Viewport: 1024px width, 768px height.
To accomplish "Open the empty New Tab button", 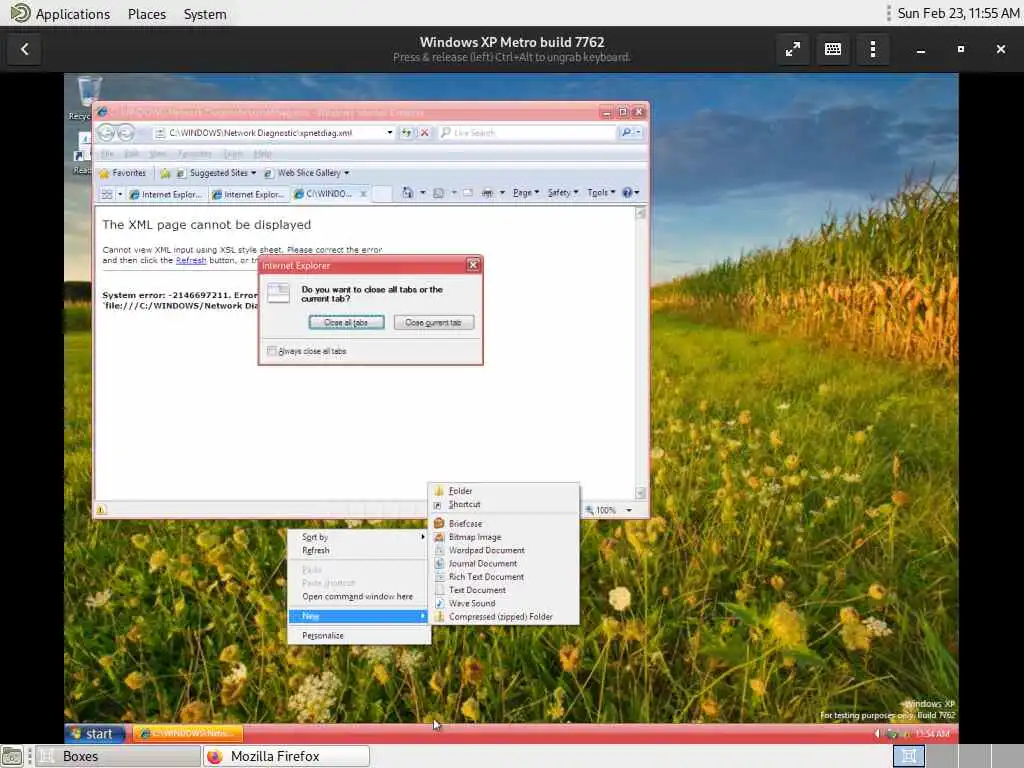I will click(382, 194).
